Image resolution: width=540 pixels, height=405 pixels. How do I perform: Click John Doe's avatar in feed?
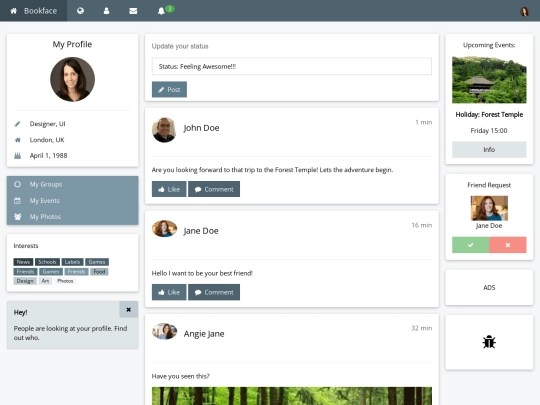[x=164, y=130]
